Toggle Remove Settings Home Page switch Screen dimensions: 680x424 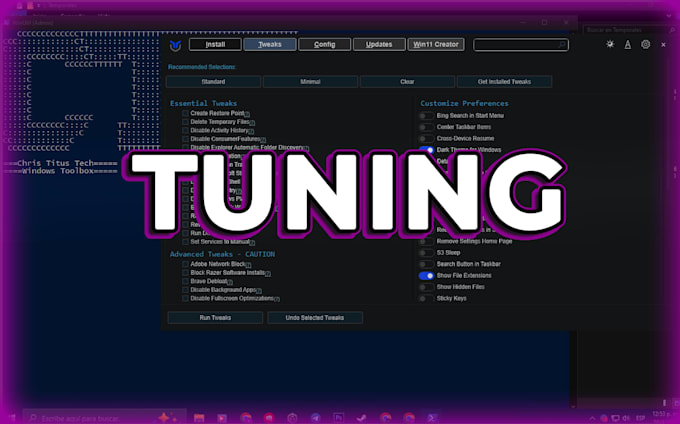tap(426, 241)
